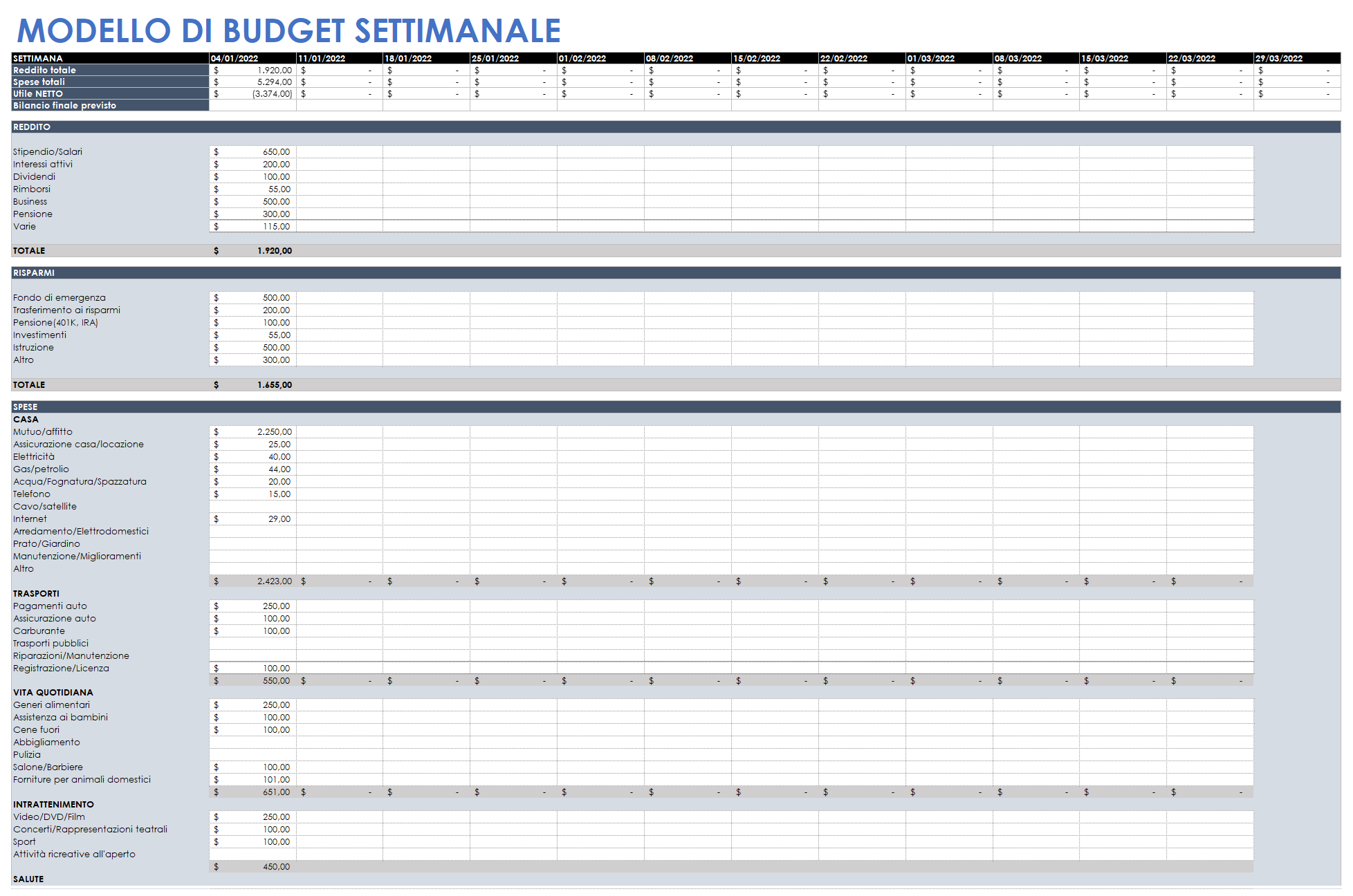Viewport: 1353px width, 896px height.
Task: Select the SETTIMANA header cell
Action: (x=110, y=59)
